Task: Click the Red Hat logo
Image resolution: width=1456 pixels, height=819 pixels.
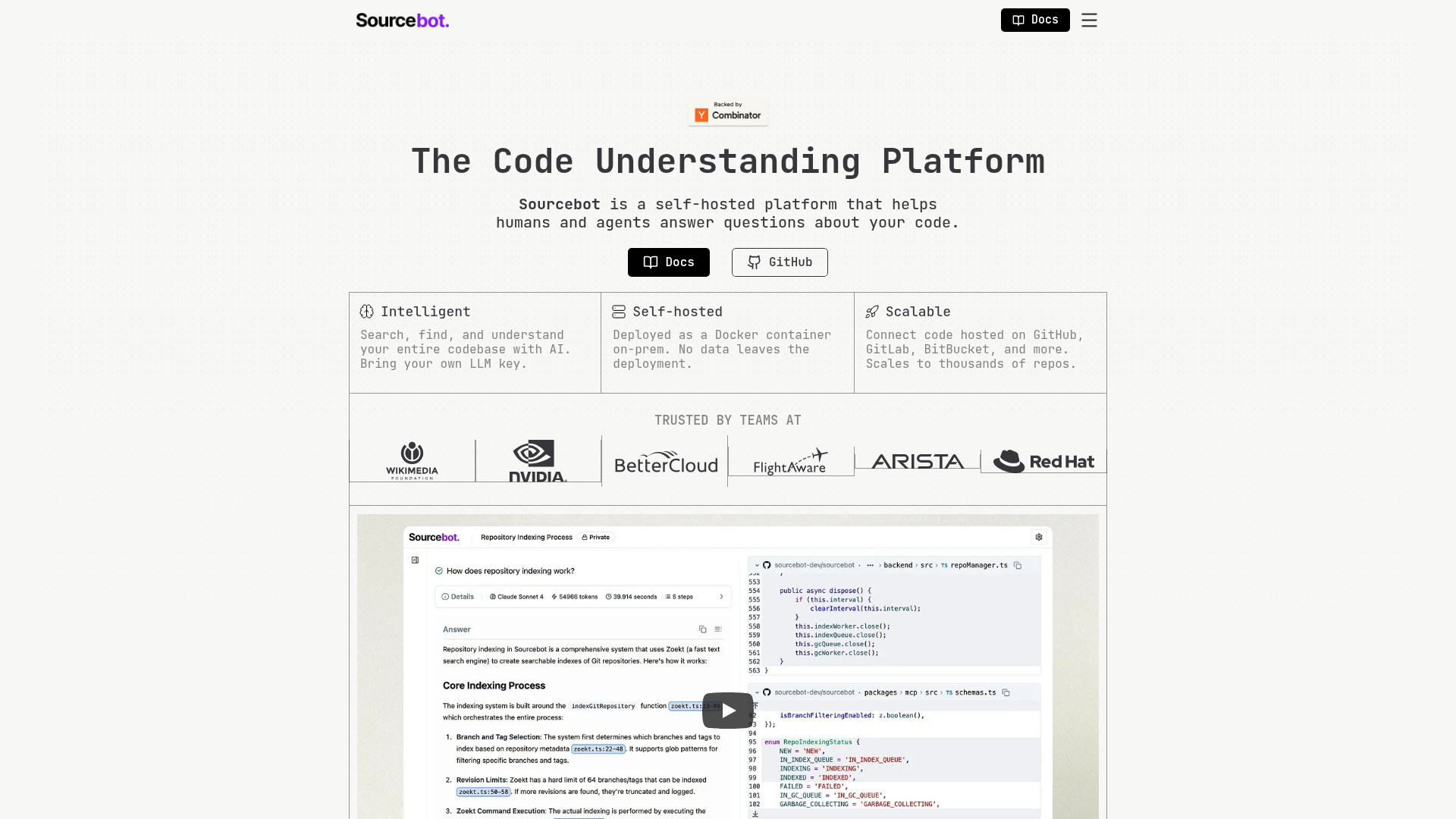Action: tap(1043, 461)
